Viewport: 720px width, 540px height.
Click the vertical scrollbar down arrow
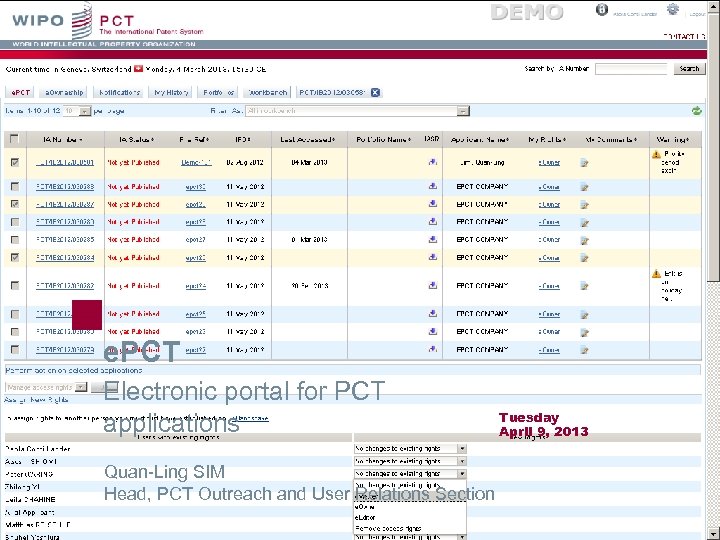[x=714, y=534]
